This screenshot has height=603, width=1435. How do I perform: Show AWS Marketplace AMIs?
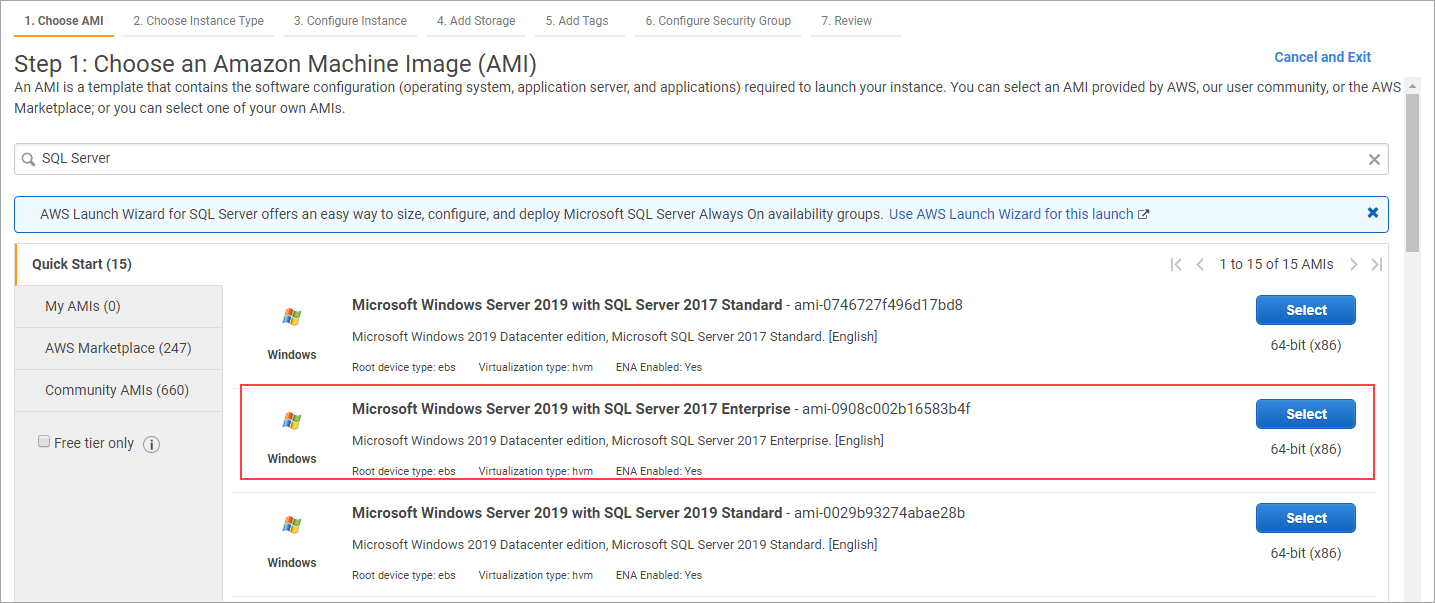[118, 348]
